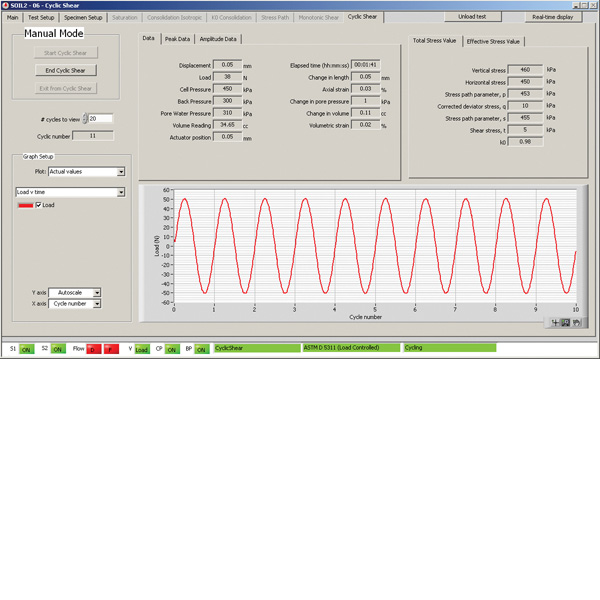Click the cycles to view stepper arrows

tap(85, 119)
